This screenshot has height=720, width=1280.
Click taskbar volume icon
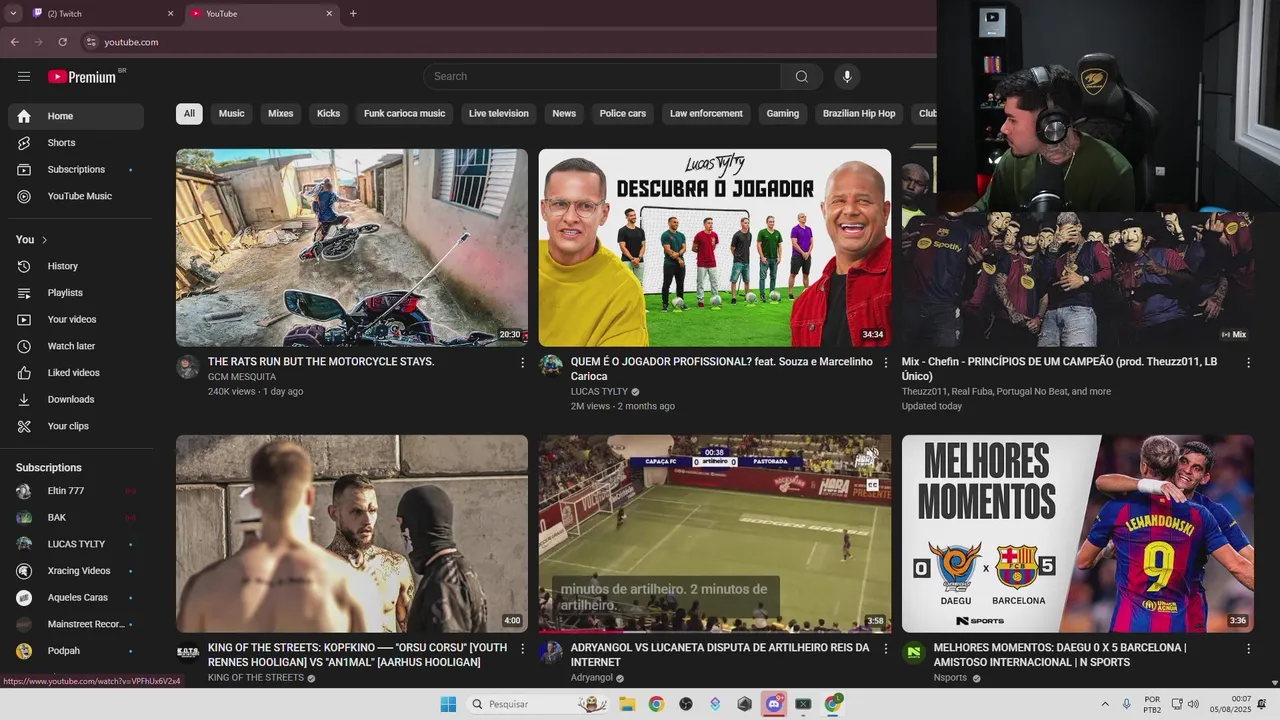[1193, 704]
